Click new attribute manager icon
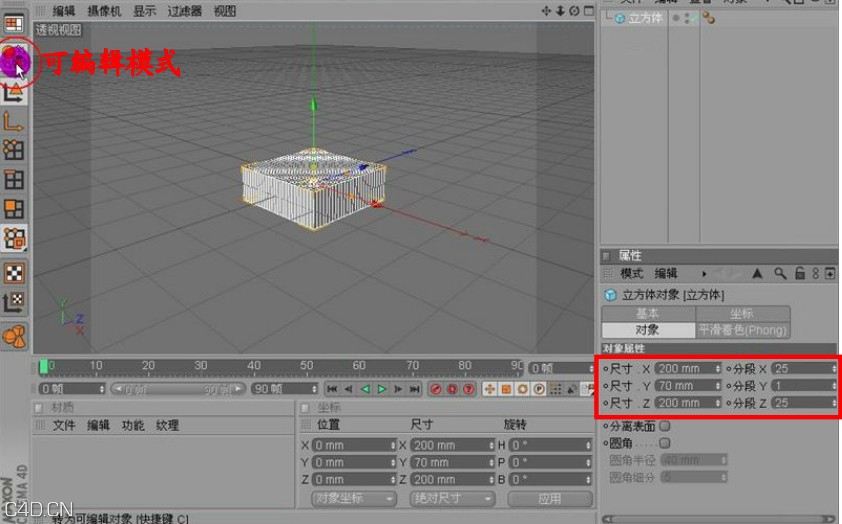This screenshot has width=842, height=524. (x=830, y=274)
